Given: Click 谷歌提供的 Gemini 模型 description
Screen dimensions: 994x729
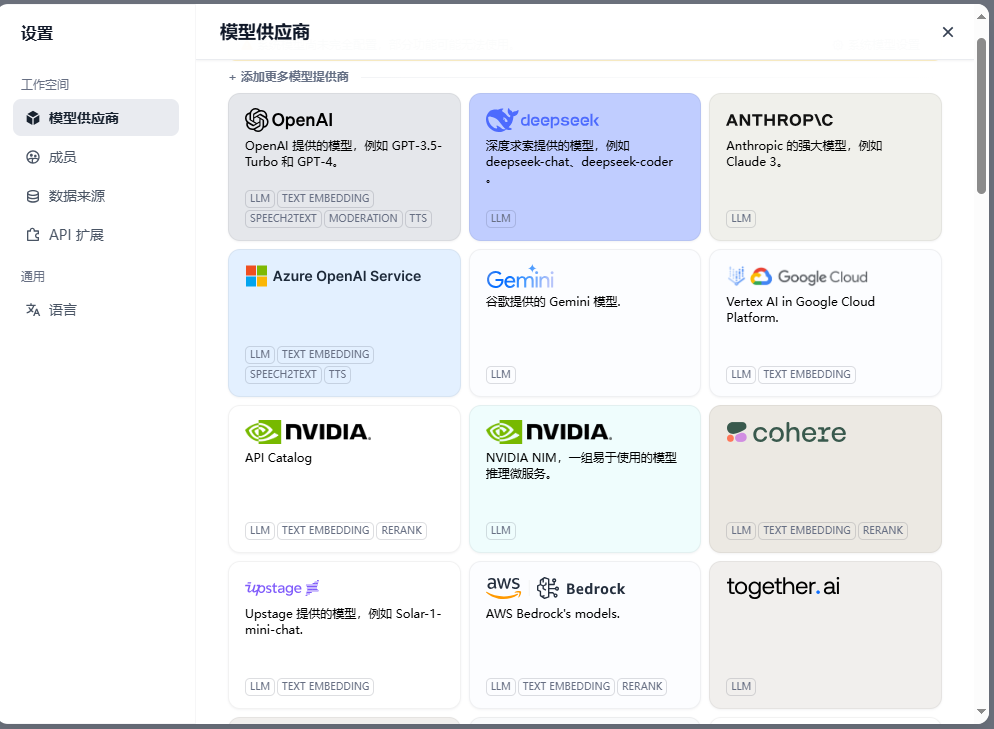Looking at the screenshot, I should point(553,302).
